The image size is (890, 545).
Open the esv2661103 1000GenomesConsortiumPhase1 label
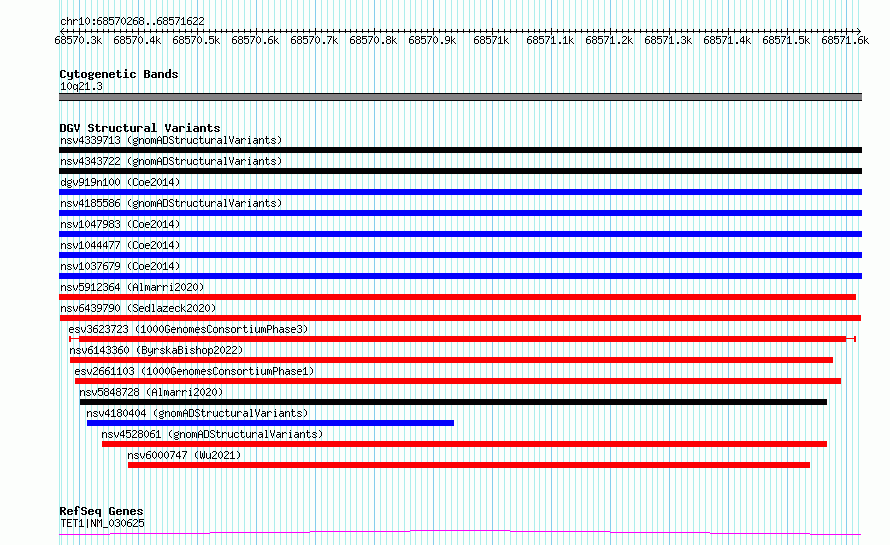tap(194, 371)
